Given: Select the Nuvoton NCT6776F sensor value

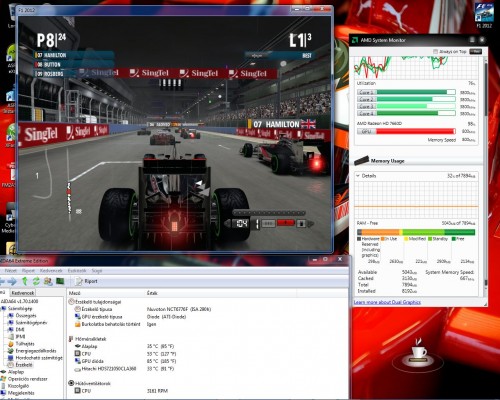Looking at the screenshot, I should (x=179, y=309).
